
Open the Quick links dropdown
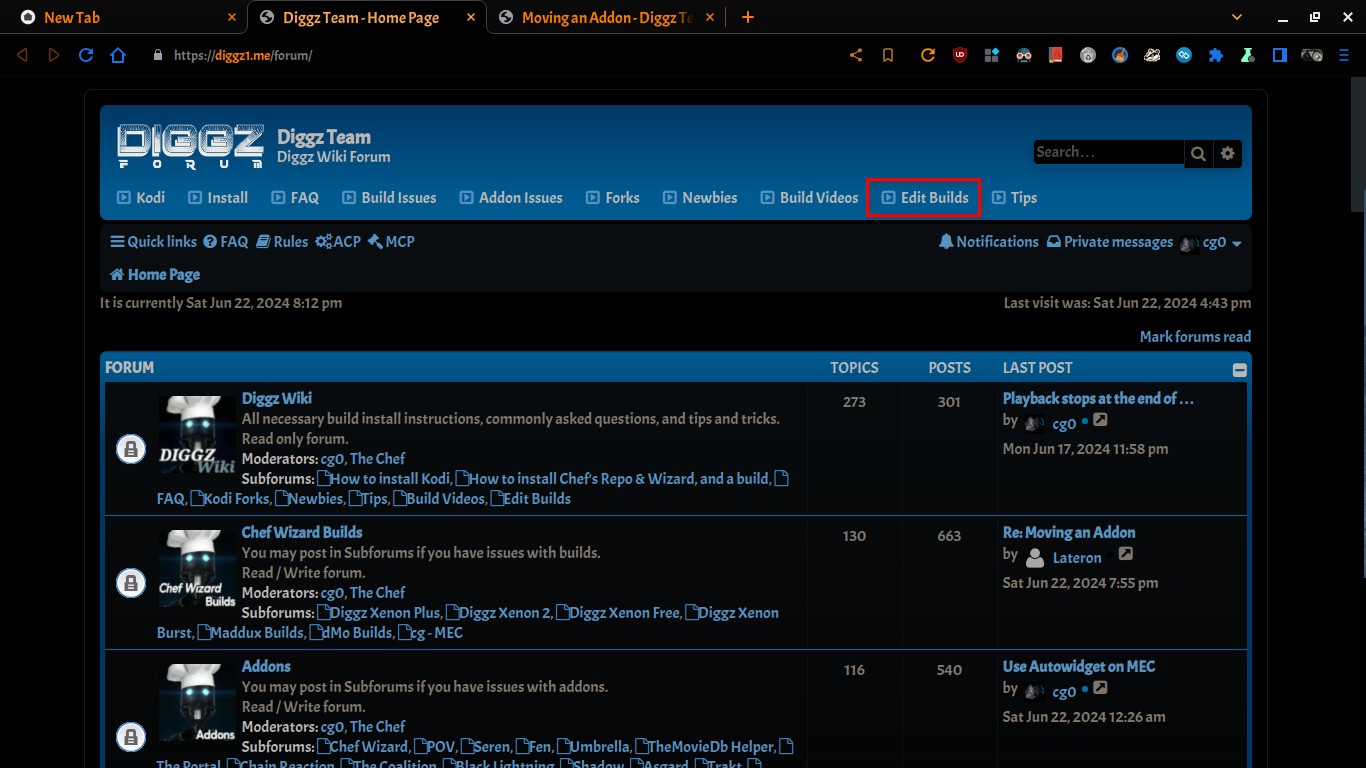coord(154,242)
